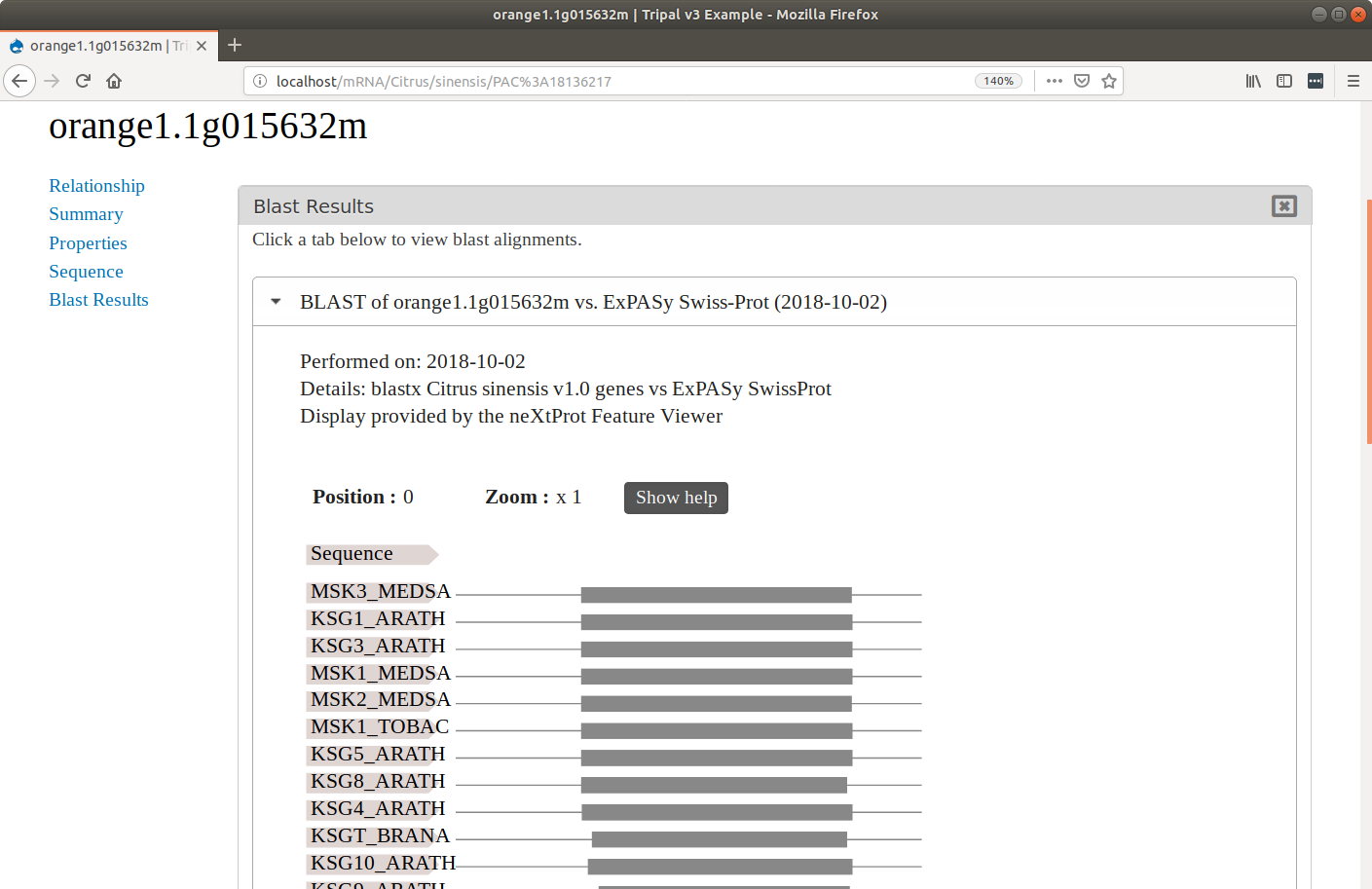1372x889 pixels.
Task: Click the KSG10_ARATH alignment bar
Action: click(721, 867)
